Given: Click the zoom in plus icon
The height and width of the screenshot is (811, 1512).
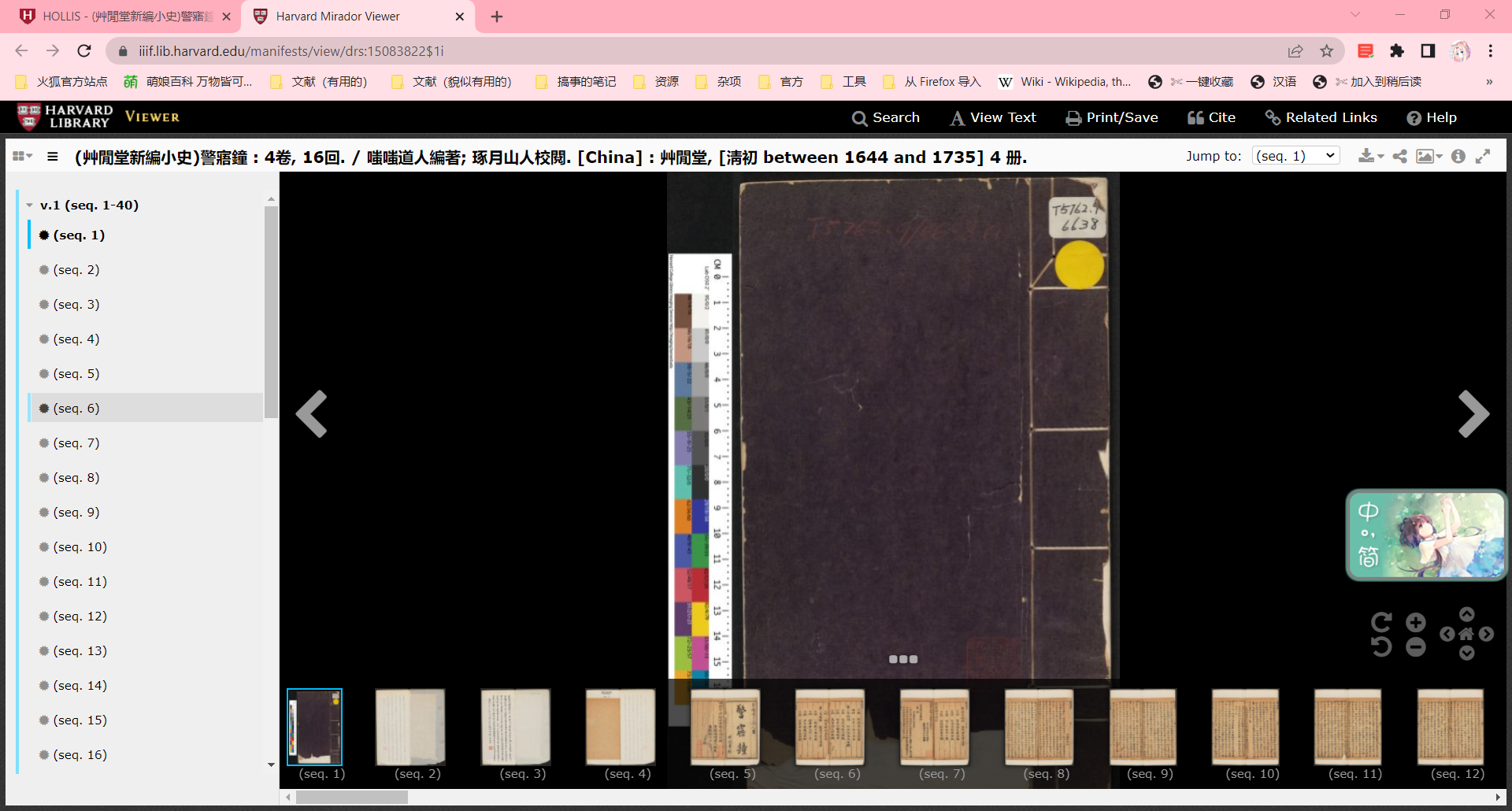Looking at the screenshot, I should coord(1415,623).
